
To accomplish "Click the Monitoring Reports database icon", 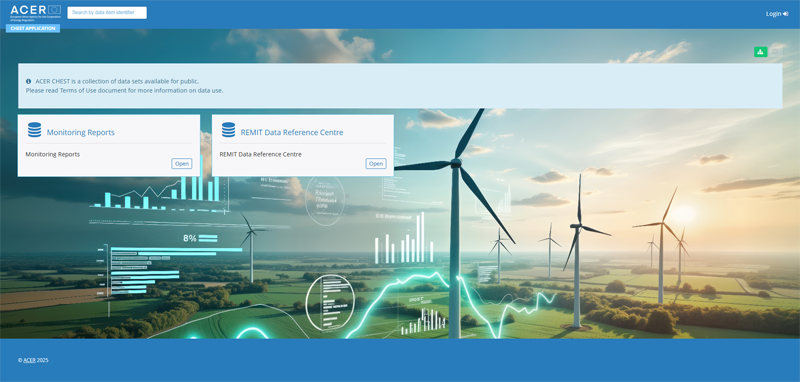I will pos(34,130).
